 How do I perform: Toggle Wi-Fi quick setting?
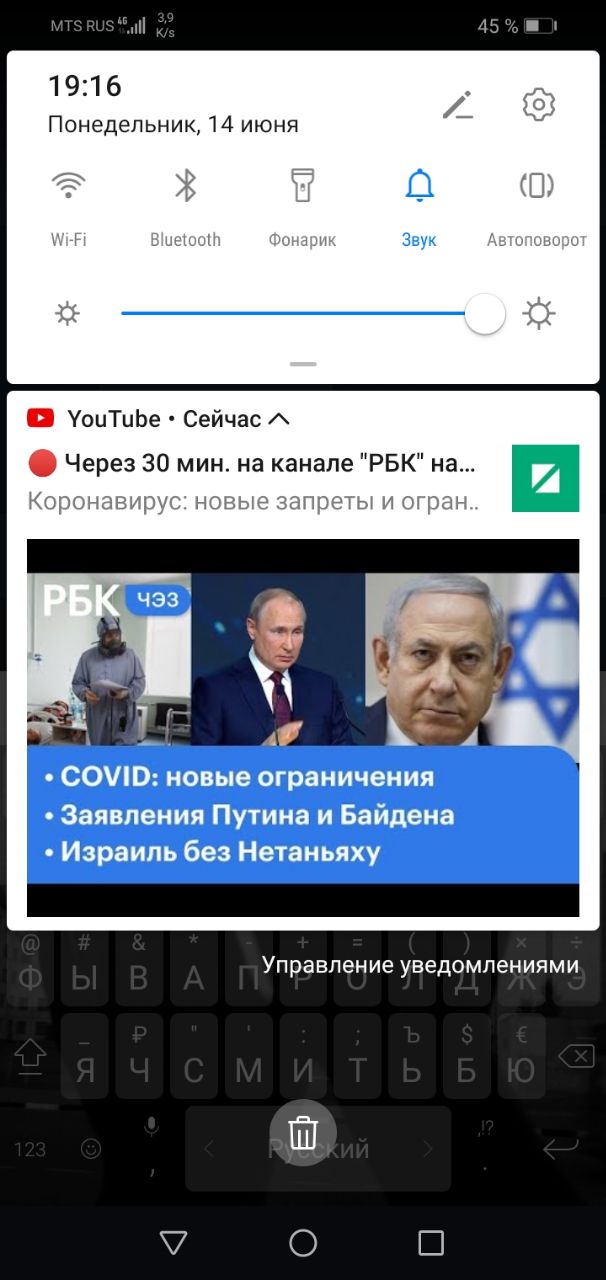pyautogui.click(x=69, y=185)
